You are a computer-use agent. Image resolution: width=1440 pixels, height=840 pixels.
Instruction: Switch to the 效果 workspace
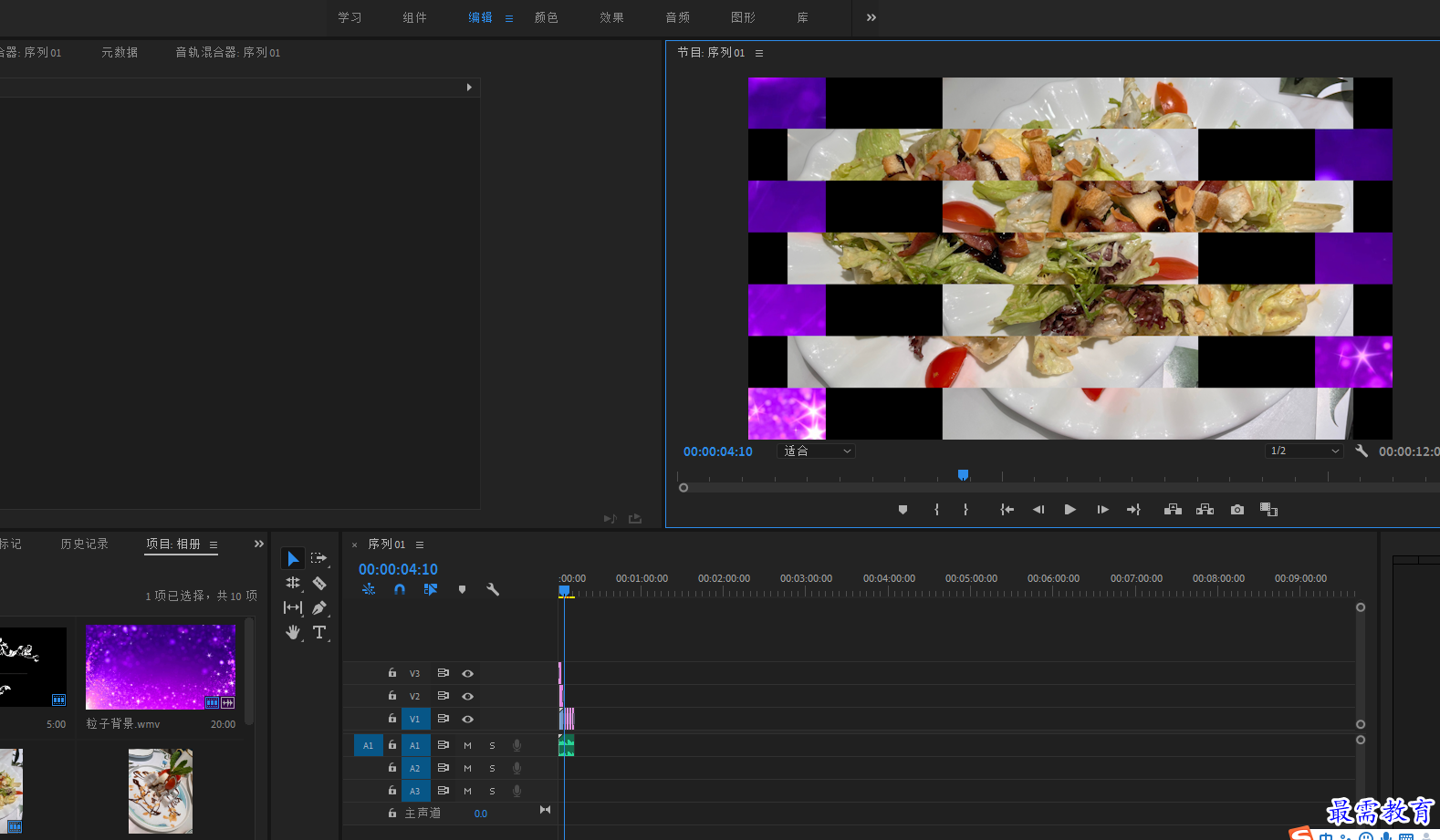(612, 17)
